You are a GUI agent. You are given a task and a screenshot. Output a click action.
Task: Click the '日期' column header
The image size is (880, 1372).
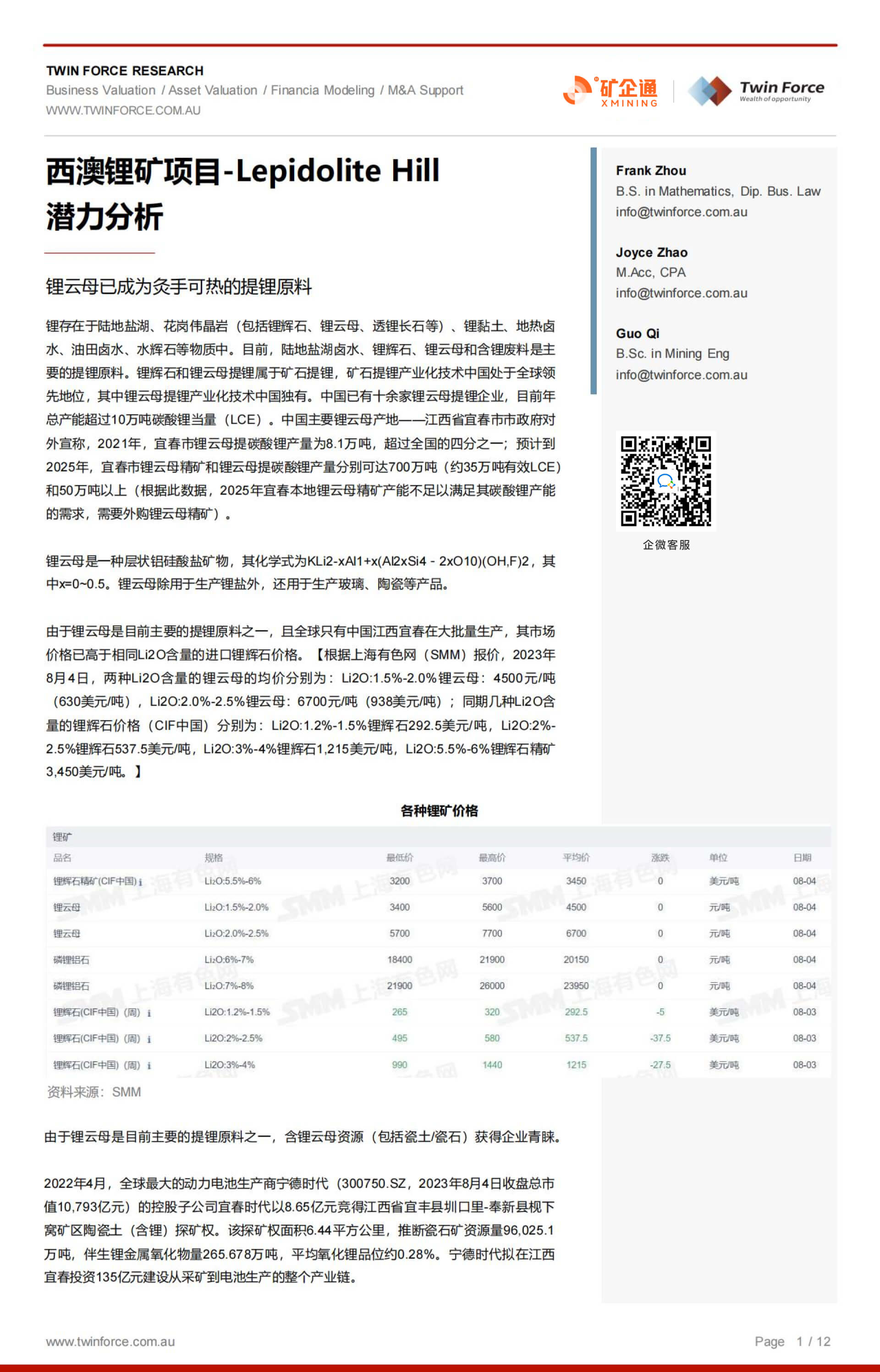click(x=802, y=858)
